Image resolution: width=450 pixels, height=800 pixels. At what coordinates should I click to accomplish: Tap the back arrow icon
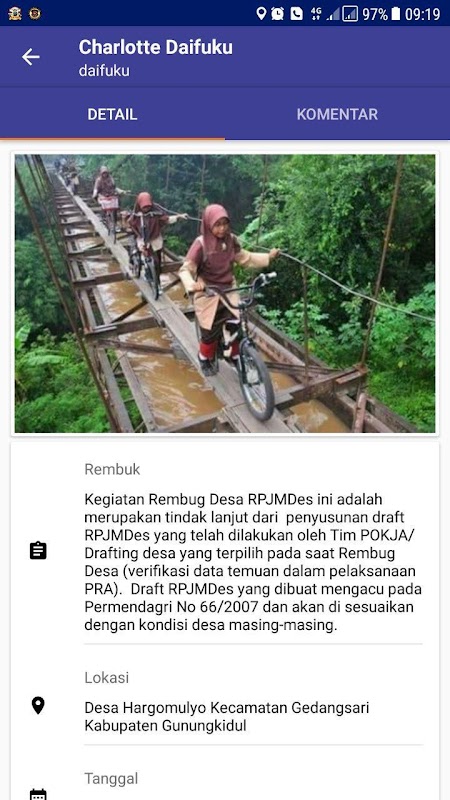[x=31, y=57]
